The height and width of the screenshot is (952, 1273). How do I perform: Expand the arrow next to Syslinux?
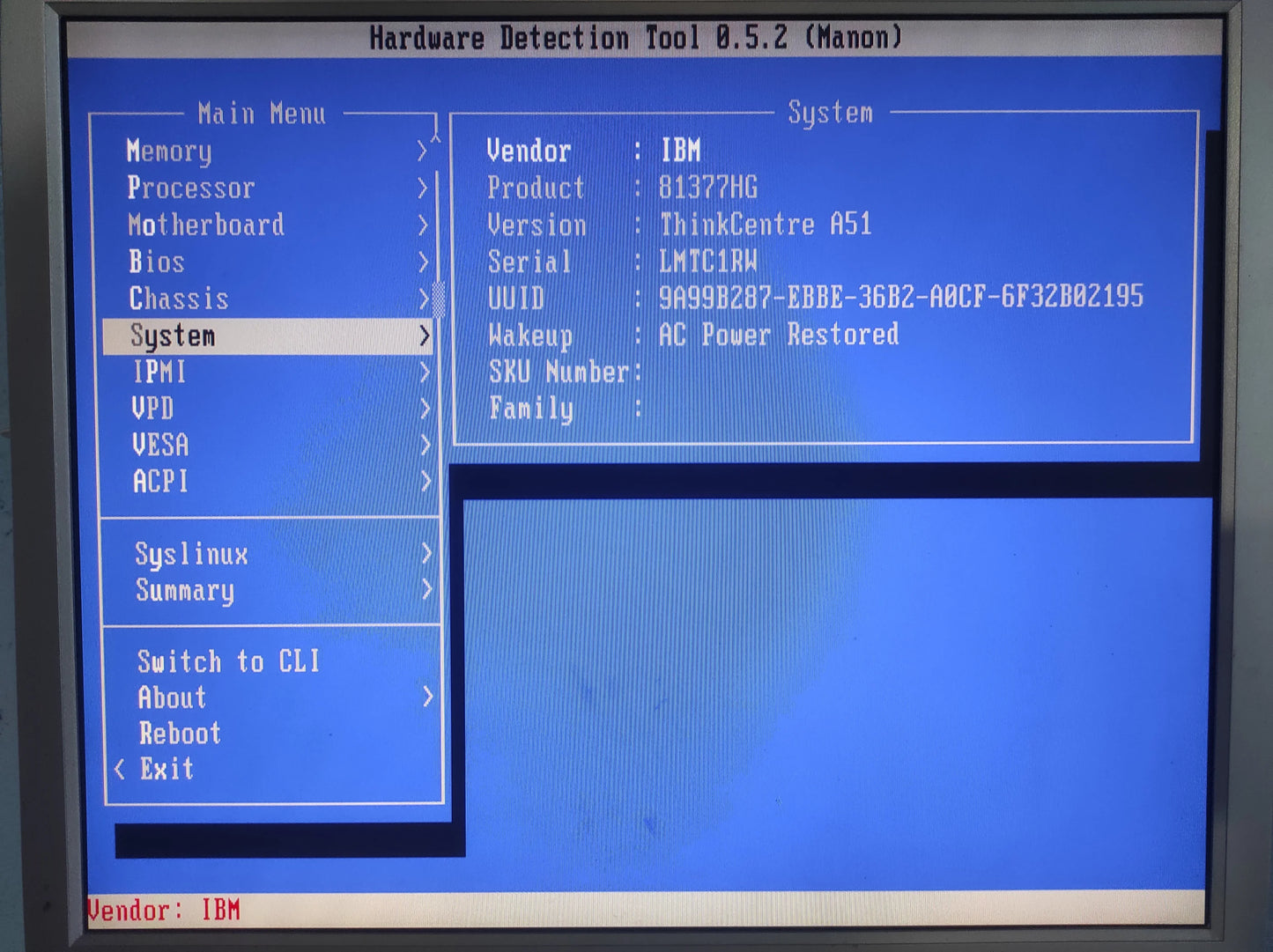[427, 553]
